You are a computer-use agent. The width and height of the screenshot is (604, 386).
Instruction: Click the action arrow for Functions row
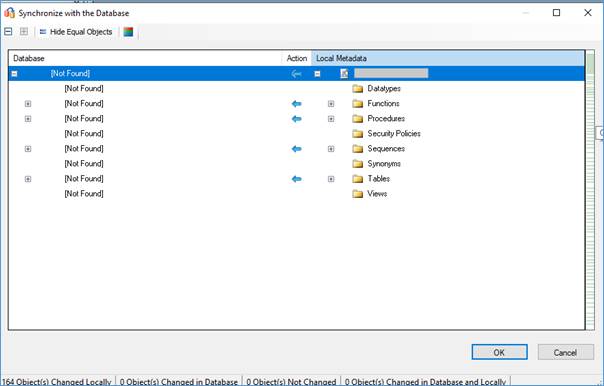[x=296, y=104]
